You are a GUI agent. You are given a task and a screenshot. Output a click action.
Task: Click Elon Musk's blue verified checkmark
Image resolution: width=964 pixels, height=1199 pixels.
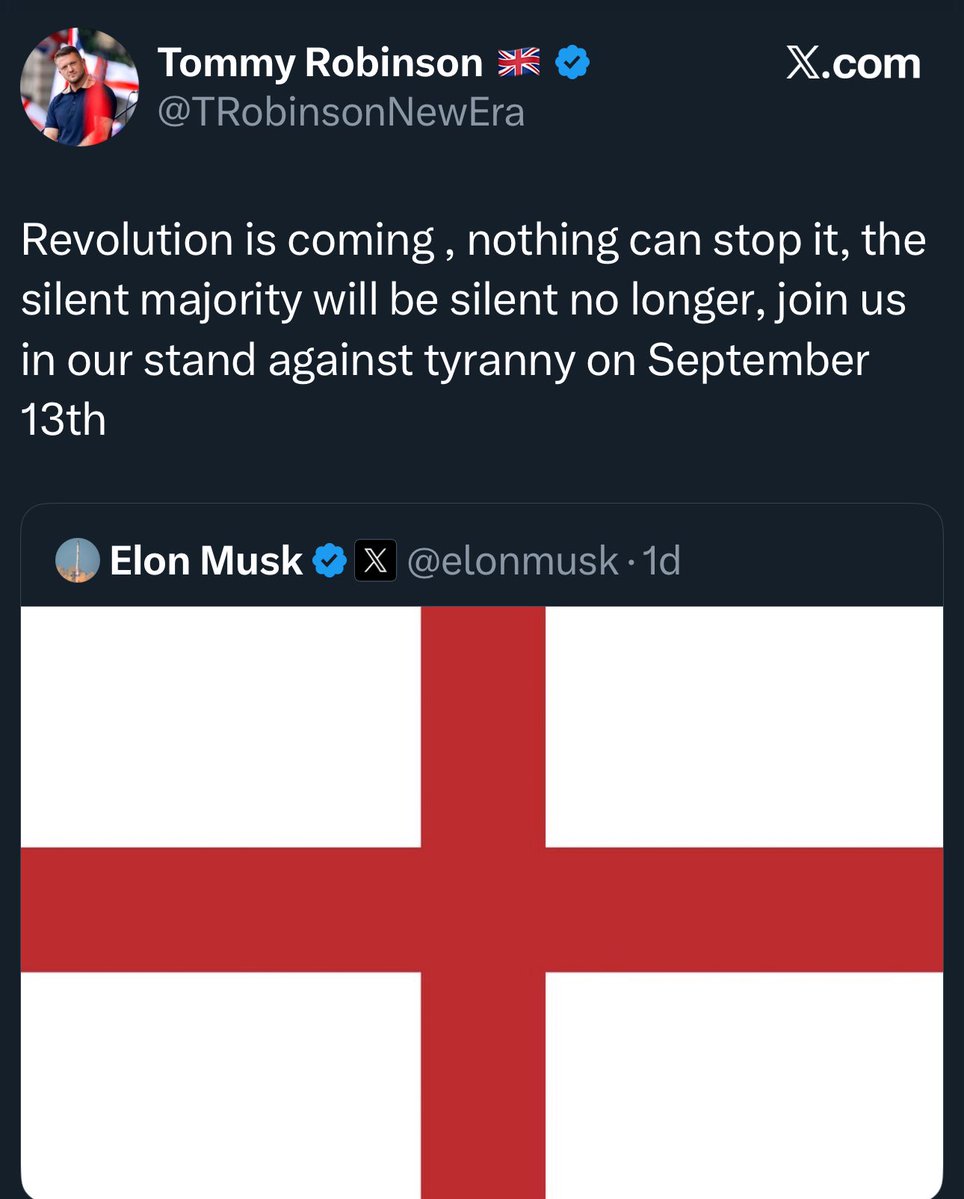coord(329,560)
